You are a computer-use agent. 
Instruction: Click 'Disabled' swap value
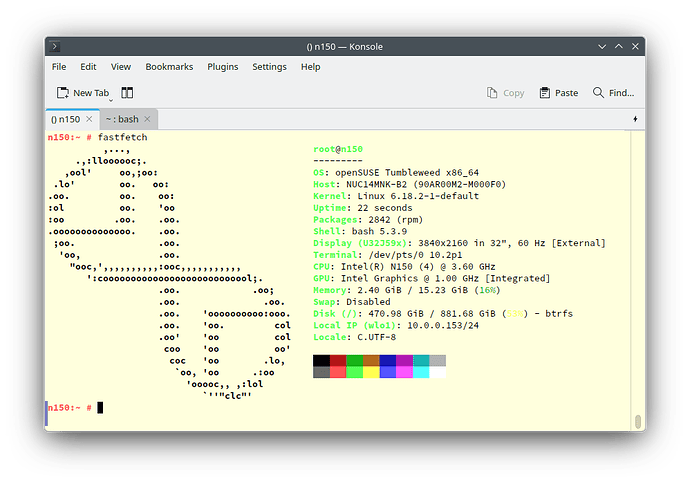coord(368,302)
